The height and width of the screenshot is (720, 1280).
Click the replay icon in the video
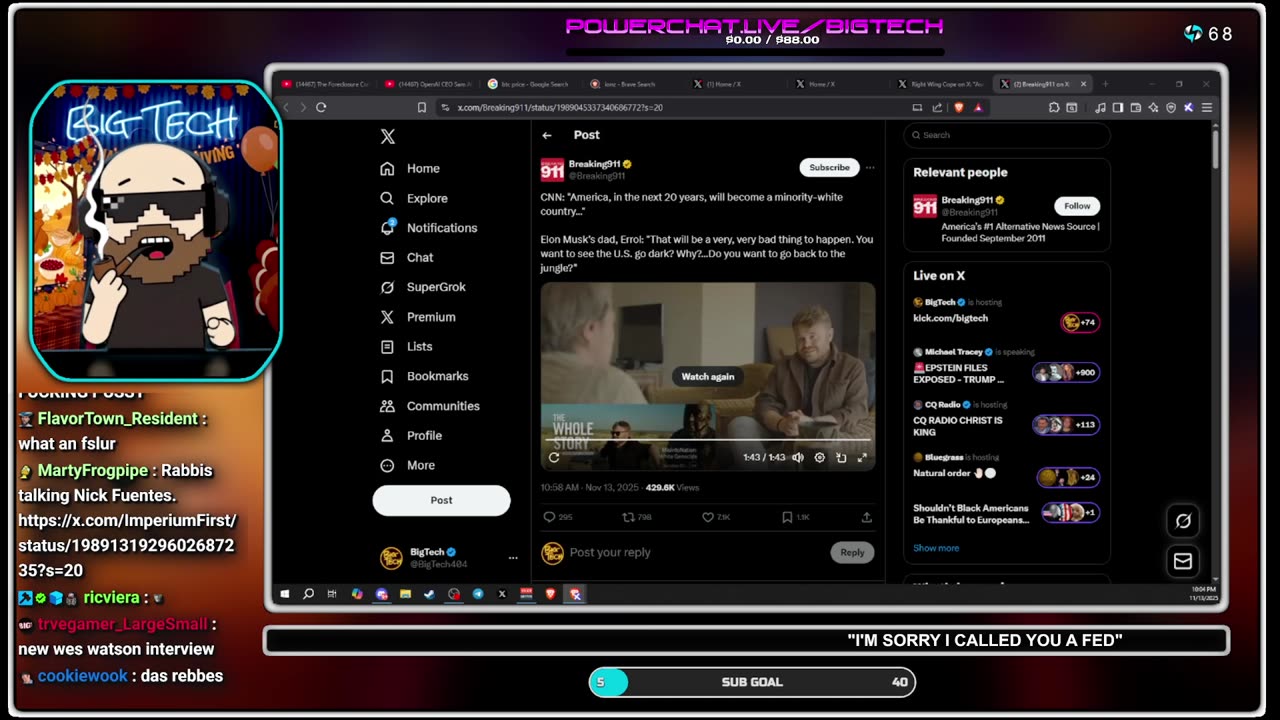pyautogui.click(x=554, y=458)
